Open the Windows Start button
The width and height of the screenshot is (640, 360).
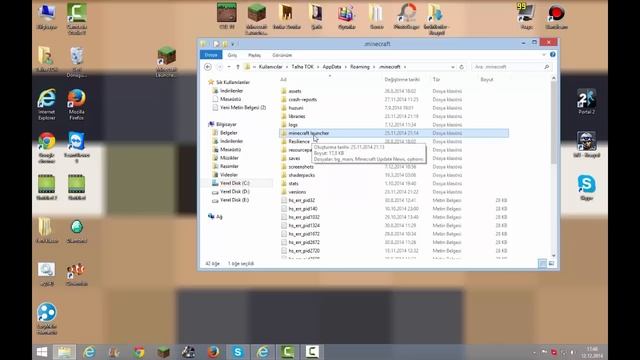[42, 352]
